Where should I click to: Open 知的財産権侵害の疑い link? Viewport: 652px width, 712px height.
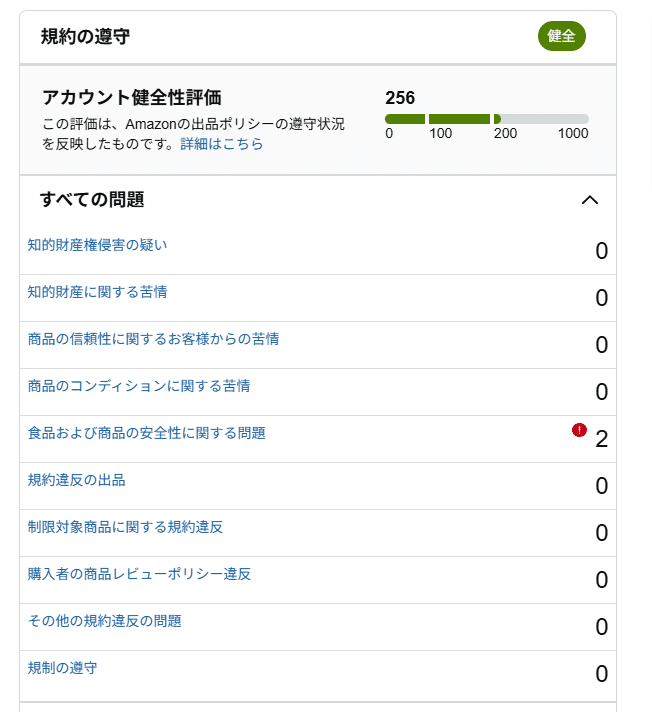tap(97, 245)
